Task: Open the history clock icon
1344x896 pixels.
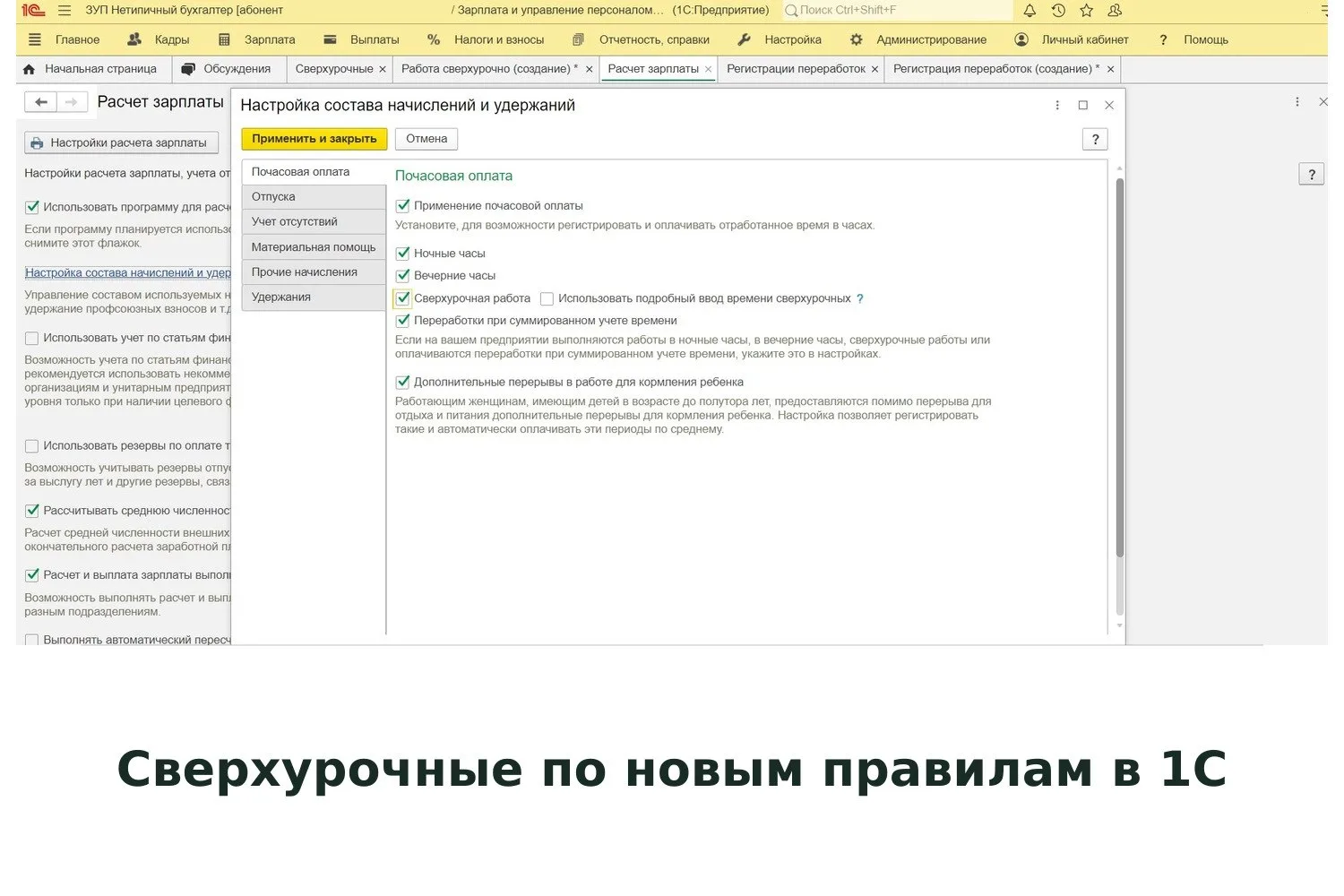Action: point(1058,11)
